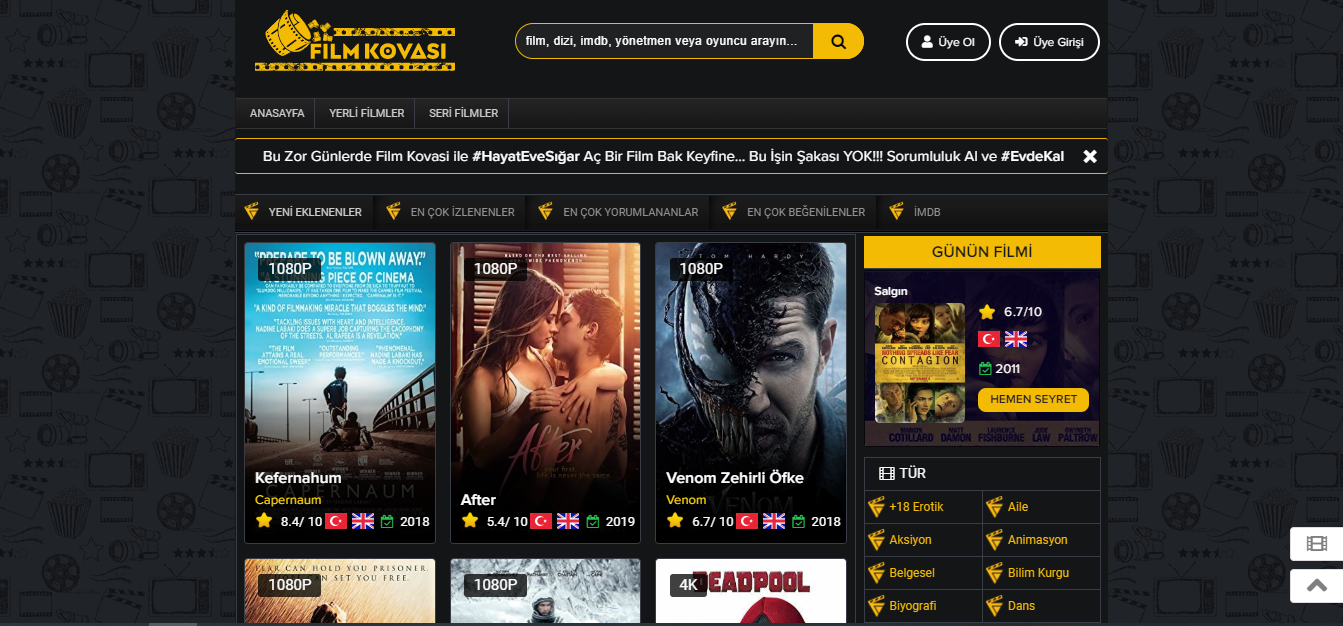Click Turkish flag on After card

point(541,521)
